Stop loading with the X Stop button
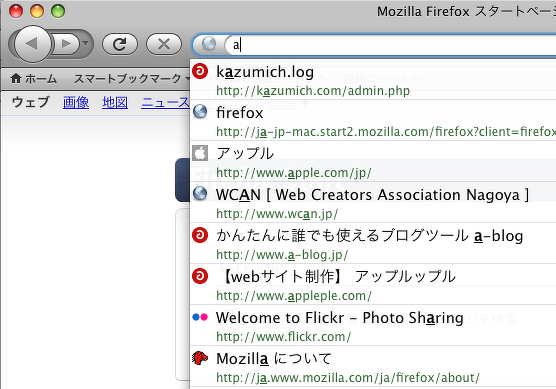The height and width of the screenshot is (389, 556). click(x=164, y=44)
